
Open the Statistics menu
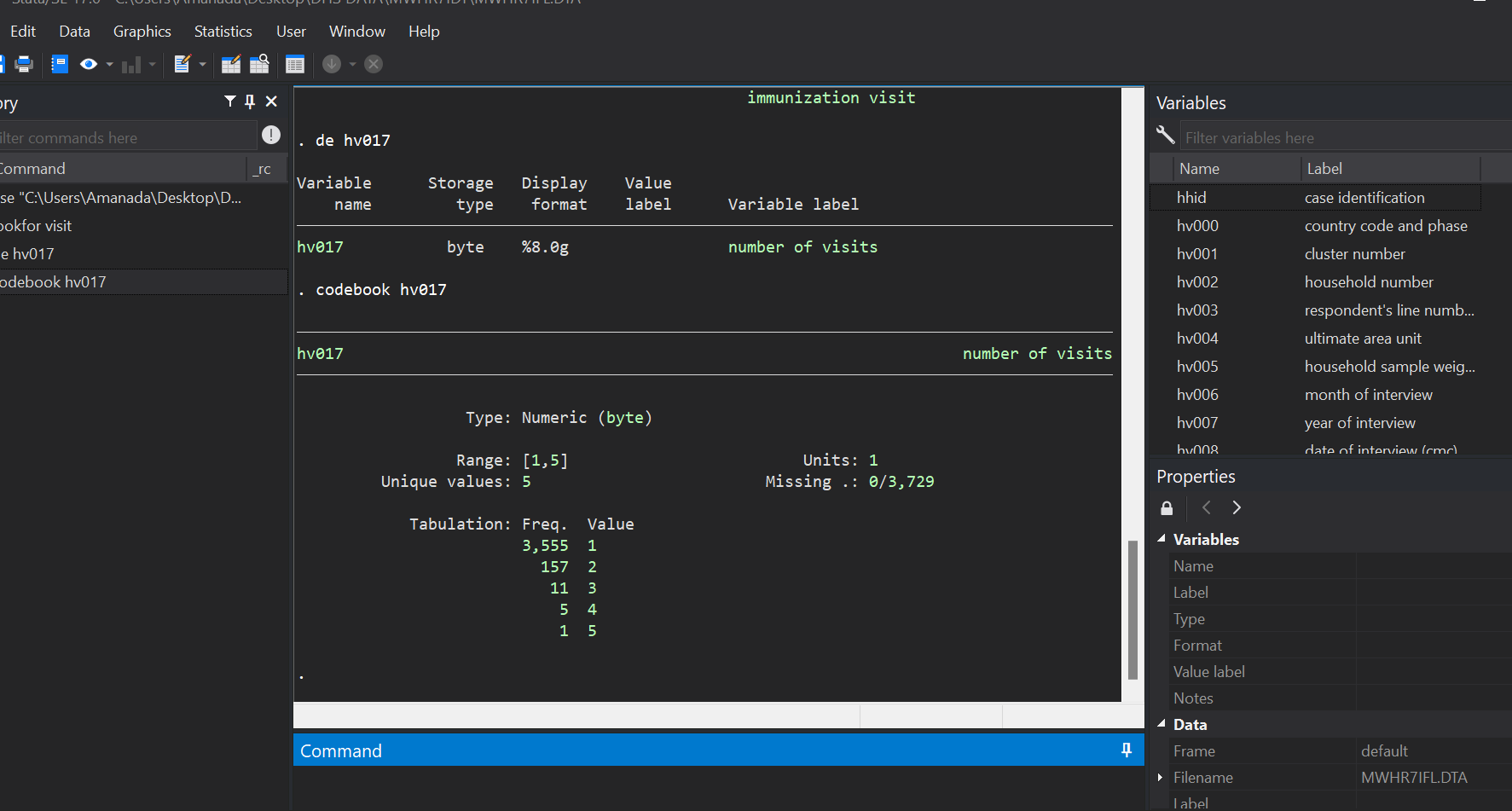pos(223,32)
